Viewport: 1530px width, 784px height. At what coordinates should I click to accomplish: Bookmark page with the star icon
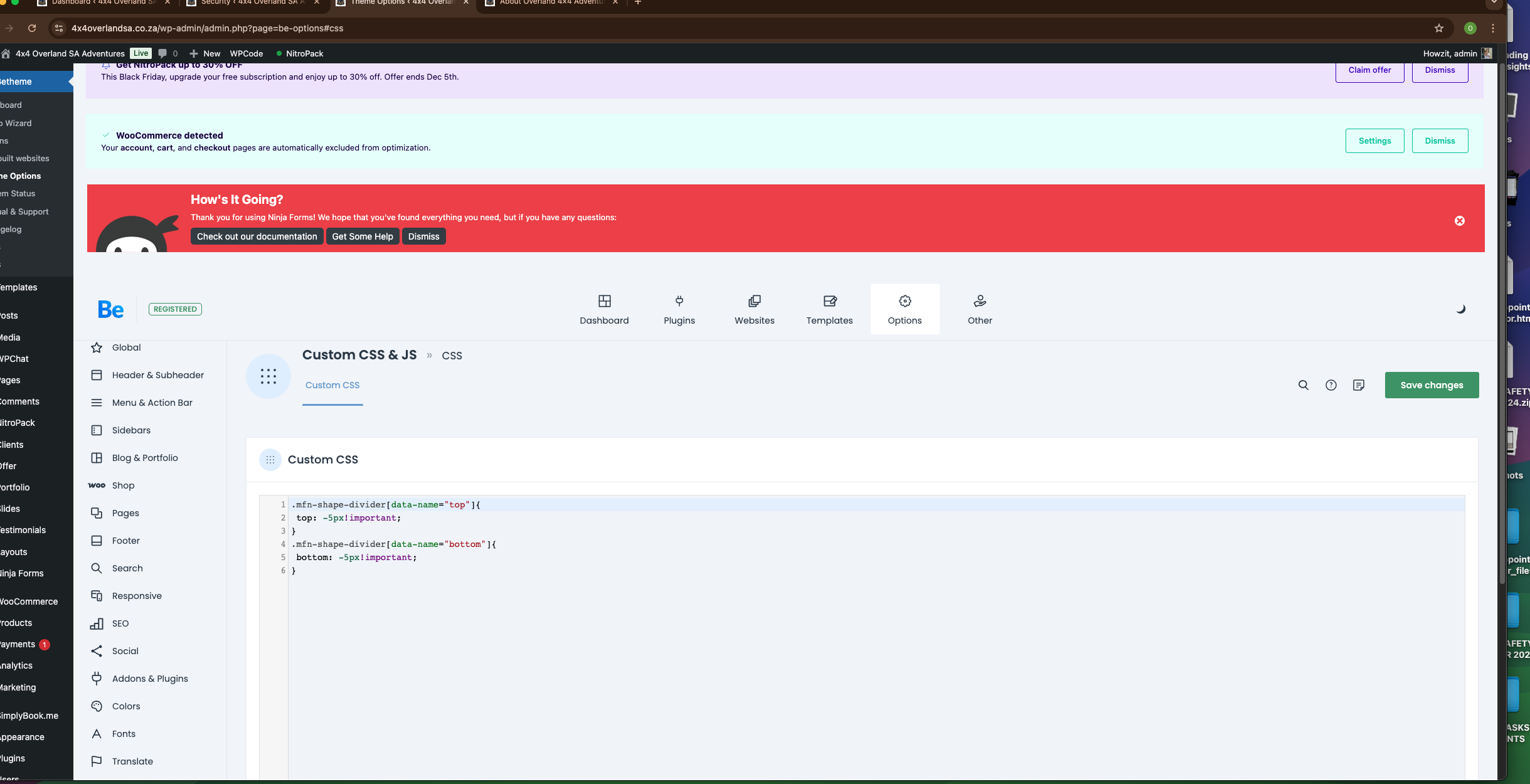(1438, 28)
